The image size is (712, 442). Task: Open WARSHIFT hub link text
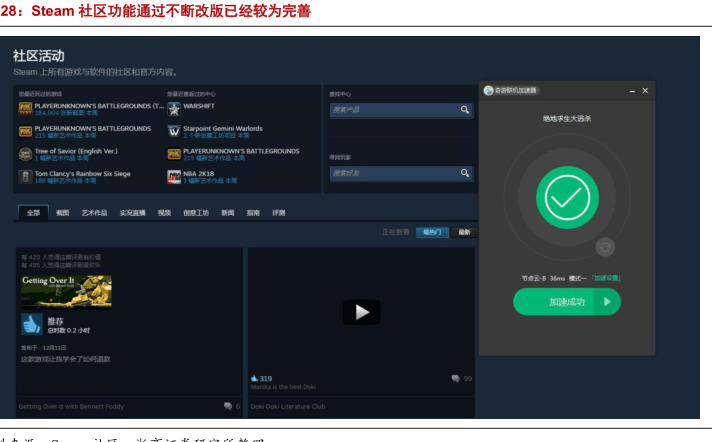coord(199,106)
